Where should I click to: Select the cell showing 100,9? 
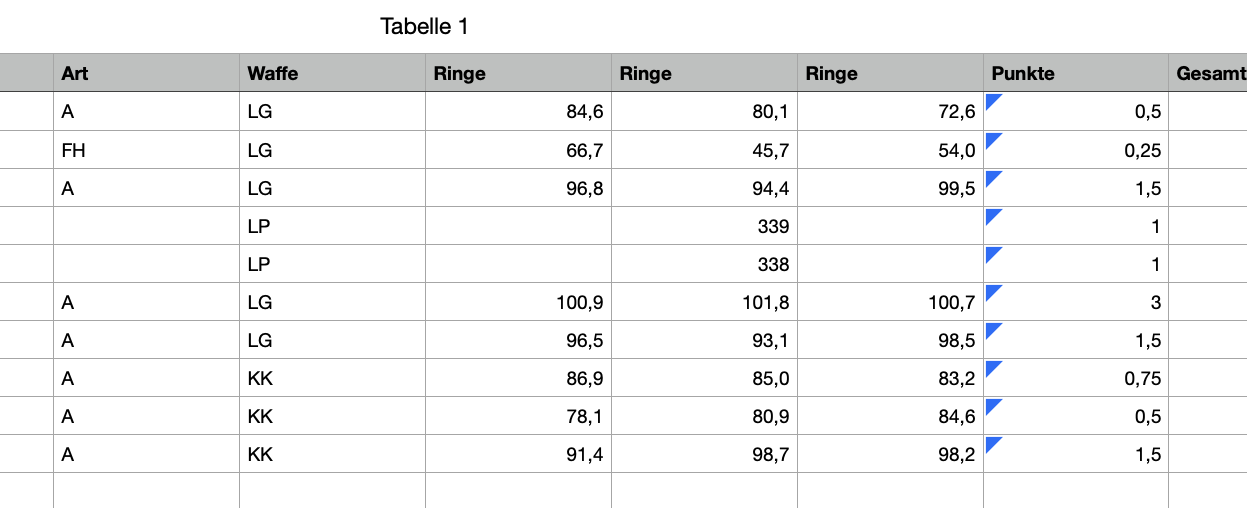[518, 302]
